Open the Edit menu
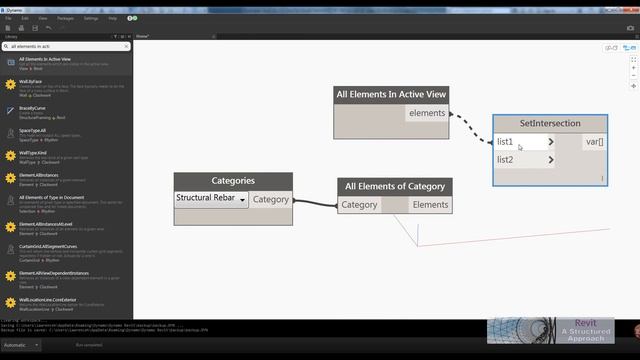 click(25, 18)
